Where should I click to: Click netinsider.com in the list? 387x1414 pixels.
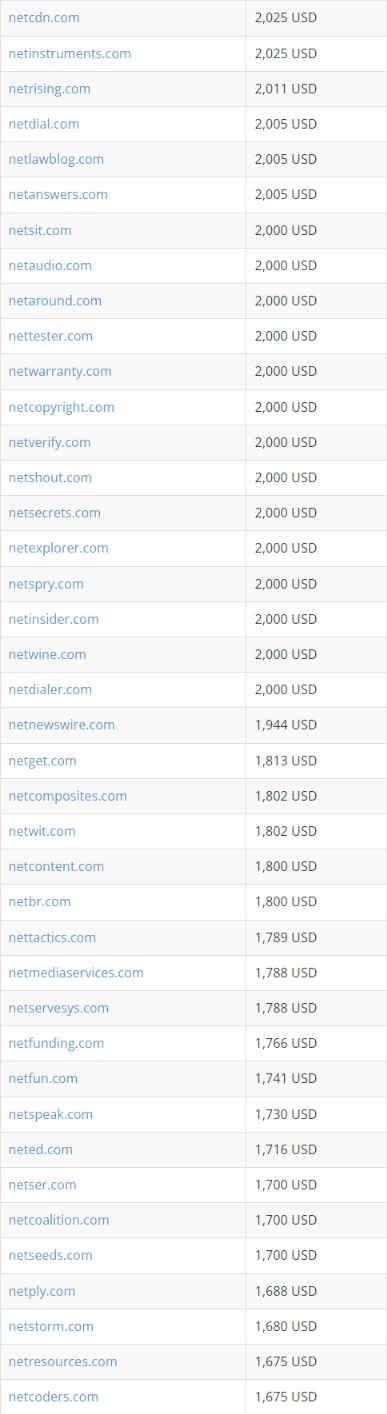coord(54,619)
